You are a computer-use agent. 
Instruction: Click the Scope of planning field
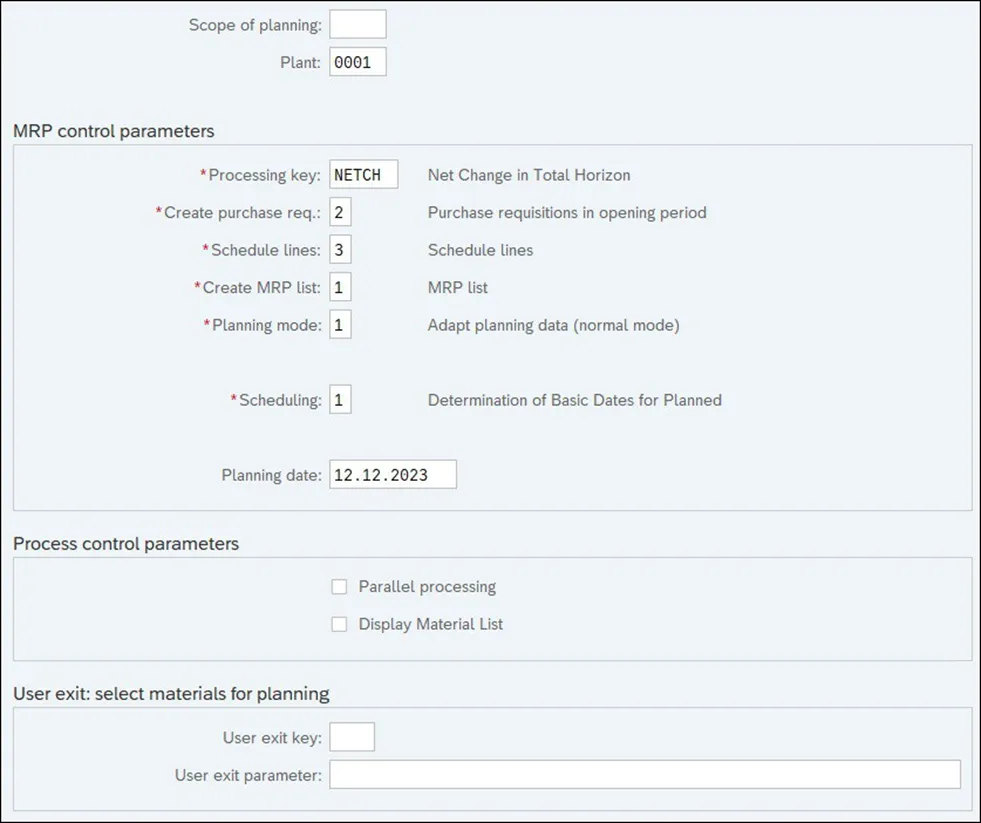click(357, 25)
